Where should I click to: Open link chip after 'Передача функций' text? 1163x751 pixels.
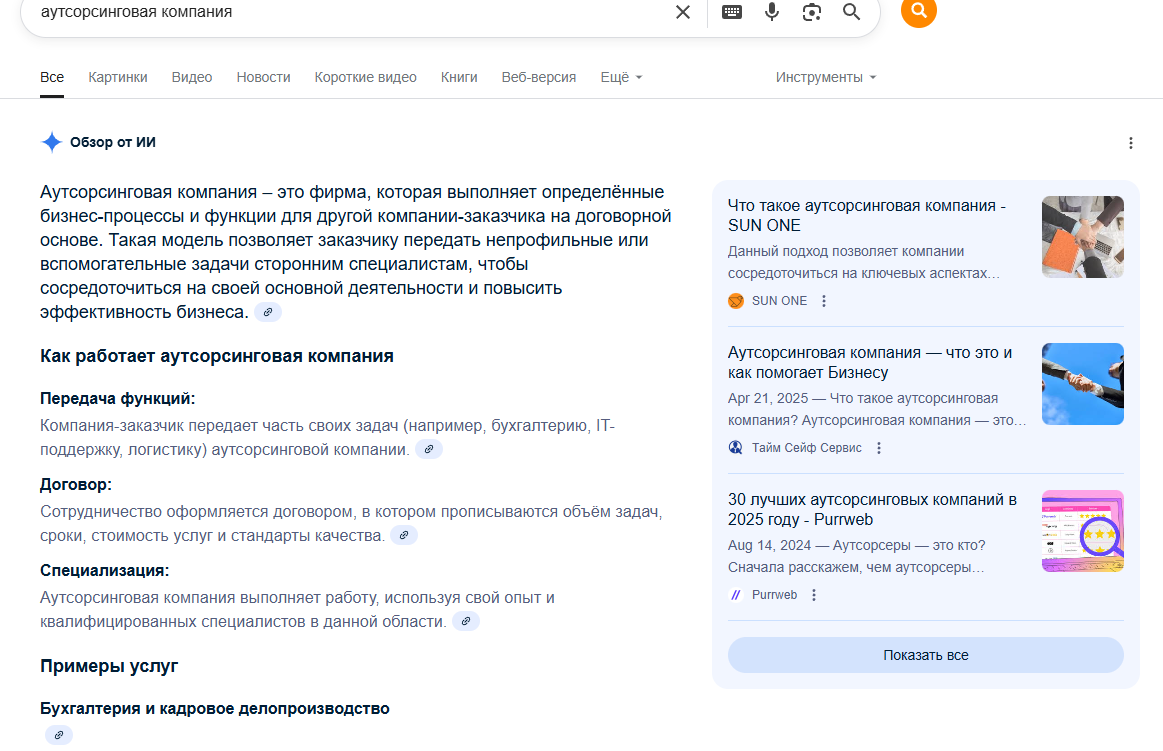coord(429,449)
